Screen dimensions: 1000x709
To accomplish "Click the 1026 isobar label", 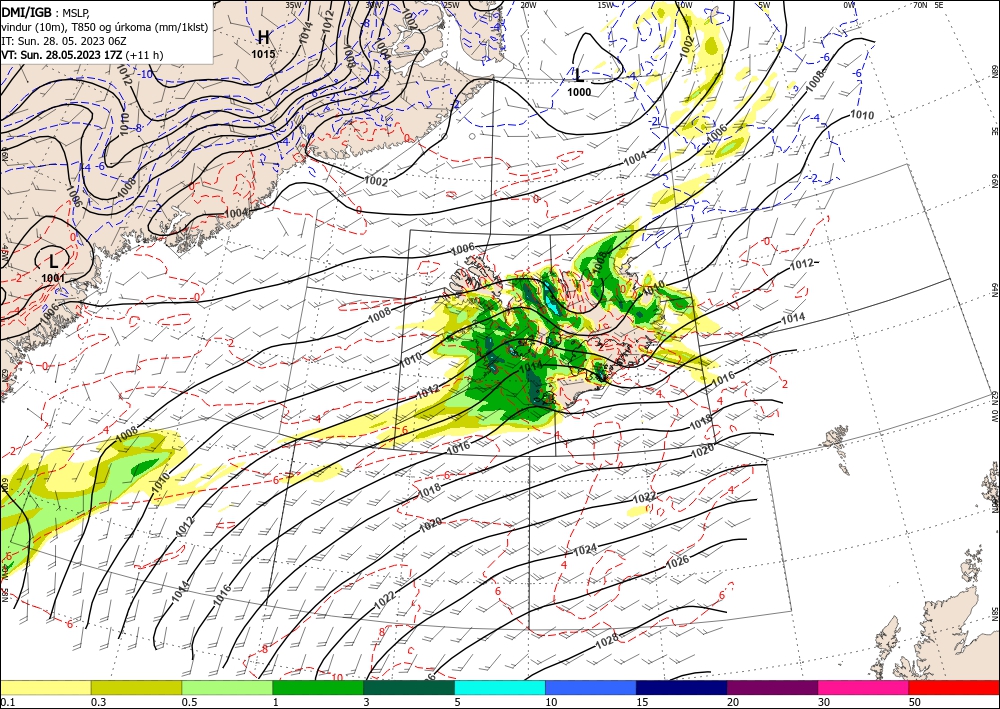I will [677, 562].
